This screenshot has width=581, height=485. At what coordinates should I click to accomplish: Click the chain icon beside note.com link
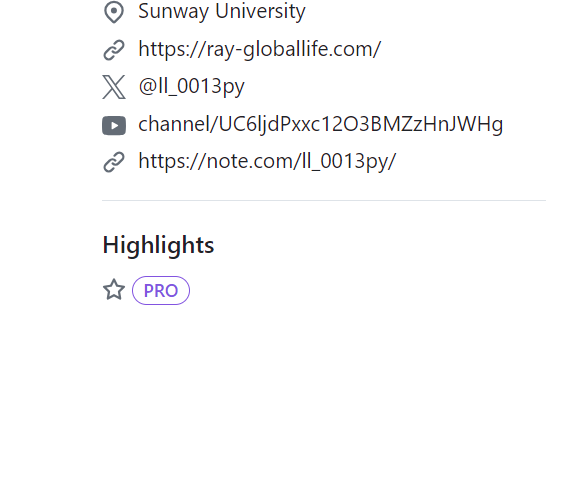(x=114, y=162)
